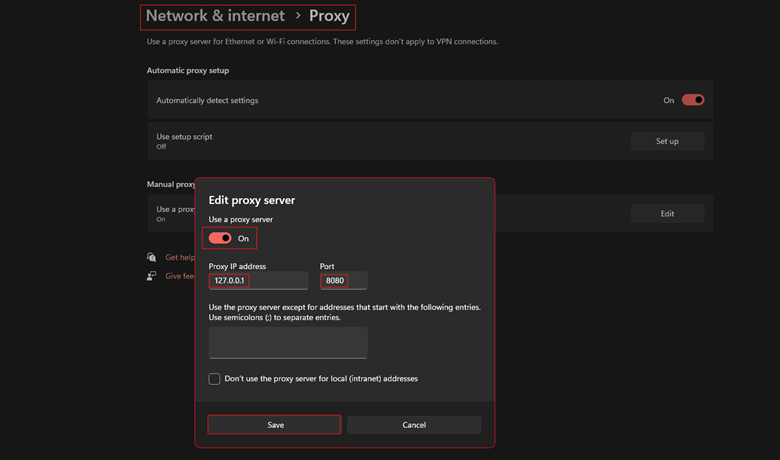Click the proxy exceptions text box
The width and height of the screenshot is (780, 460).
click(x=288, y=342)
